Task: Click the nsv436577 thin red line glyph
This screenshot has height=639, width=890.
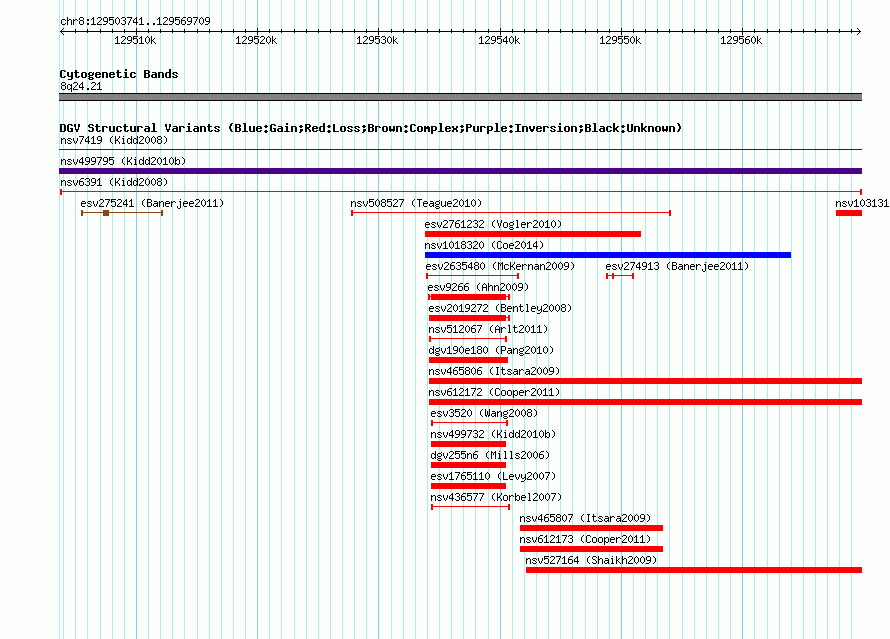Action: pos(471,507)
